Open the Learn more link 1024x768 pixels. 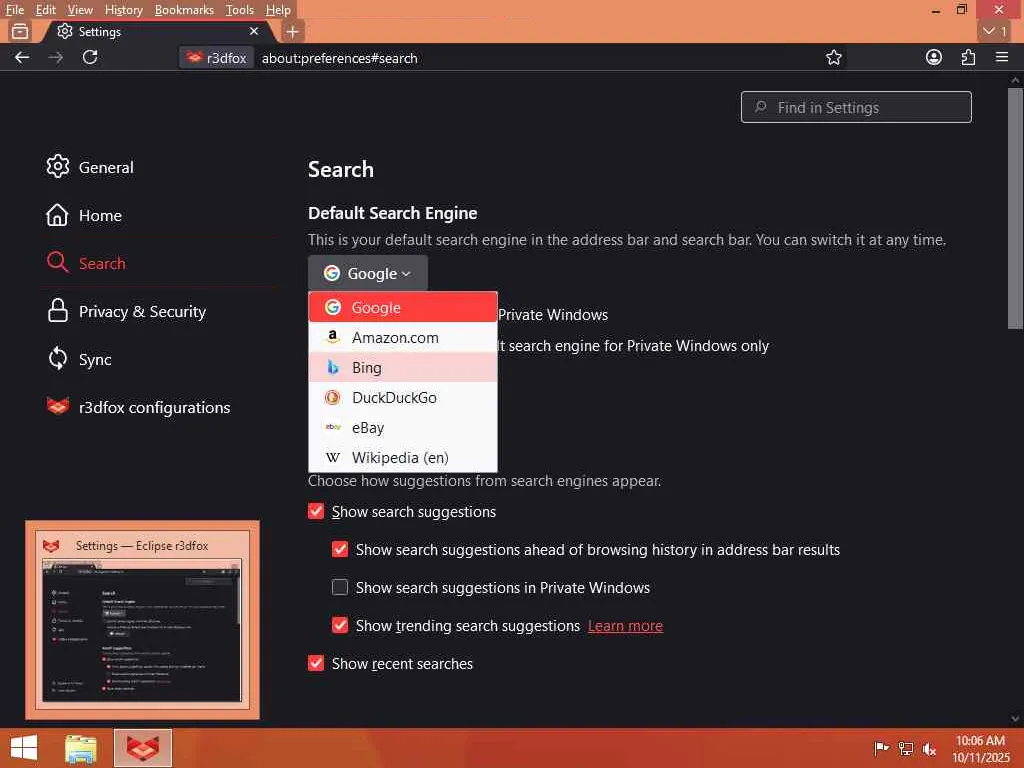(625, 626)
